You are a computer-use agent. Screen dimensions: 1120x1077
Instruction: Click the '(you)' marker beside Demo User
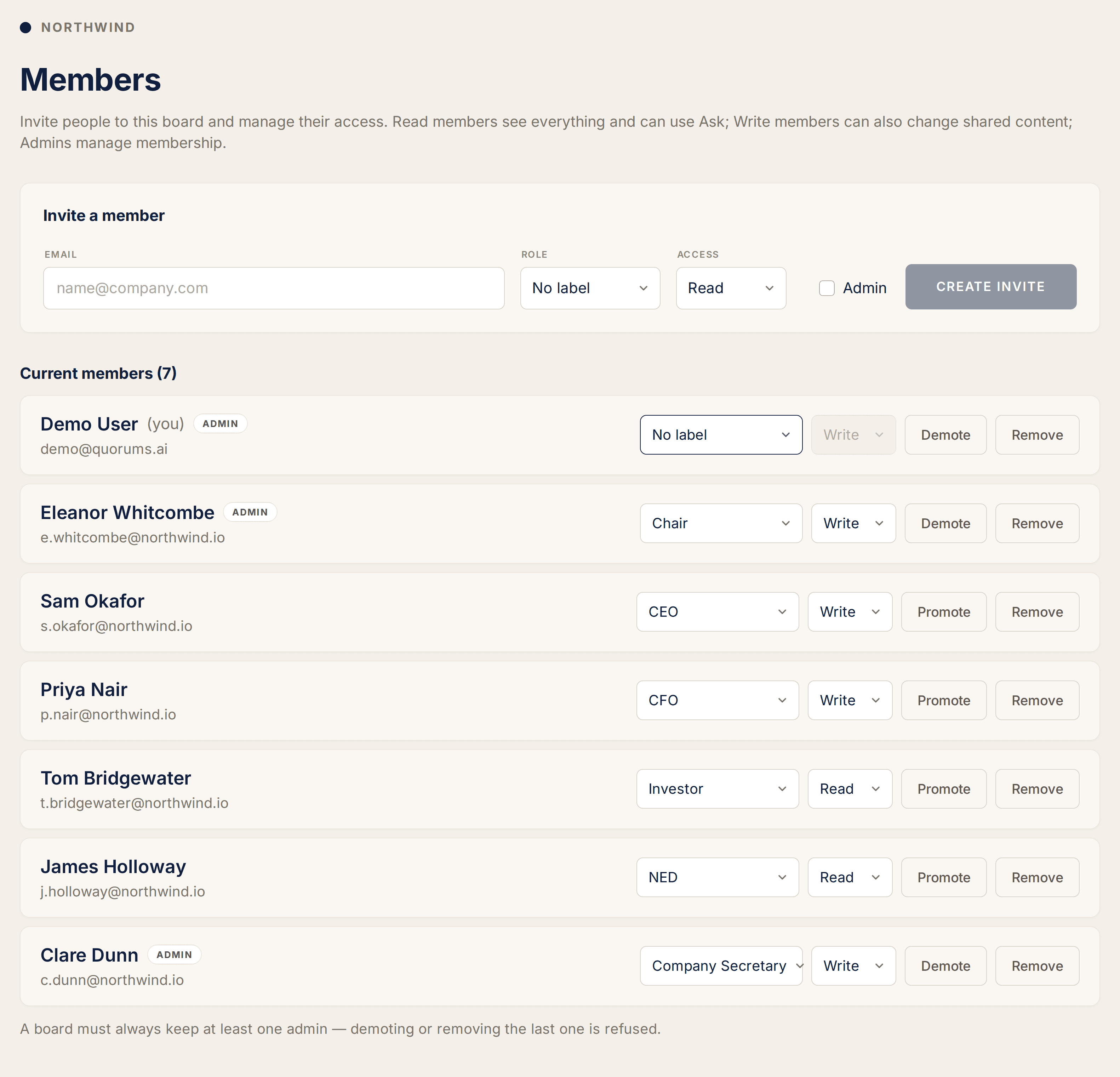166,424
